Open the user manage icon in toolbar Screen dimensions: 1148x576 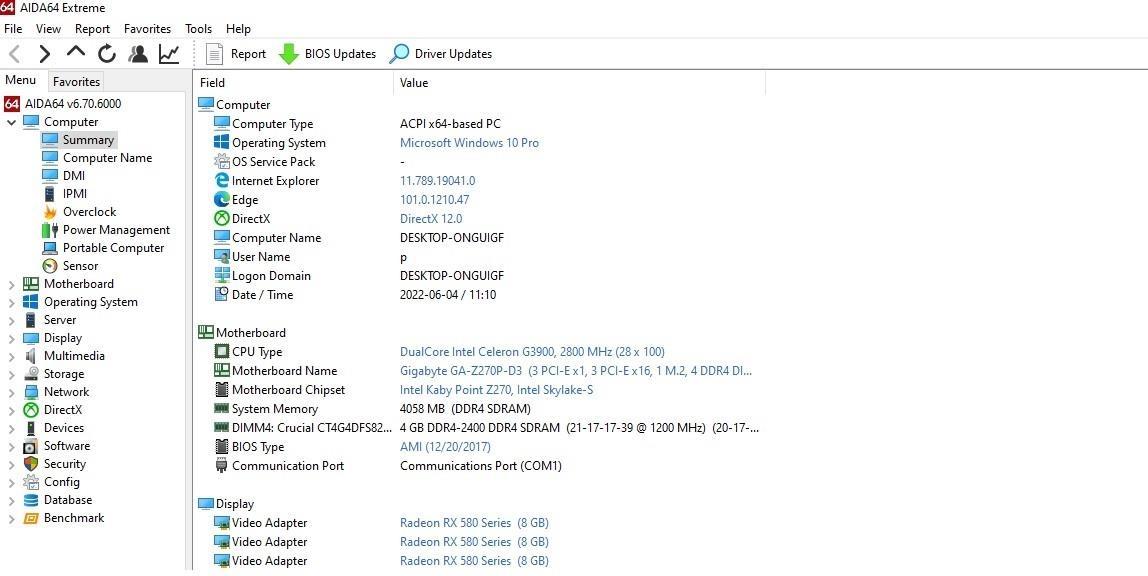pyautogui.click(x=138, y=53)
